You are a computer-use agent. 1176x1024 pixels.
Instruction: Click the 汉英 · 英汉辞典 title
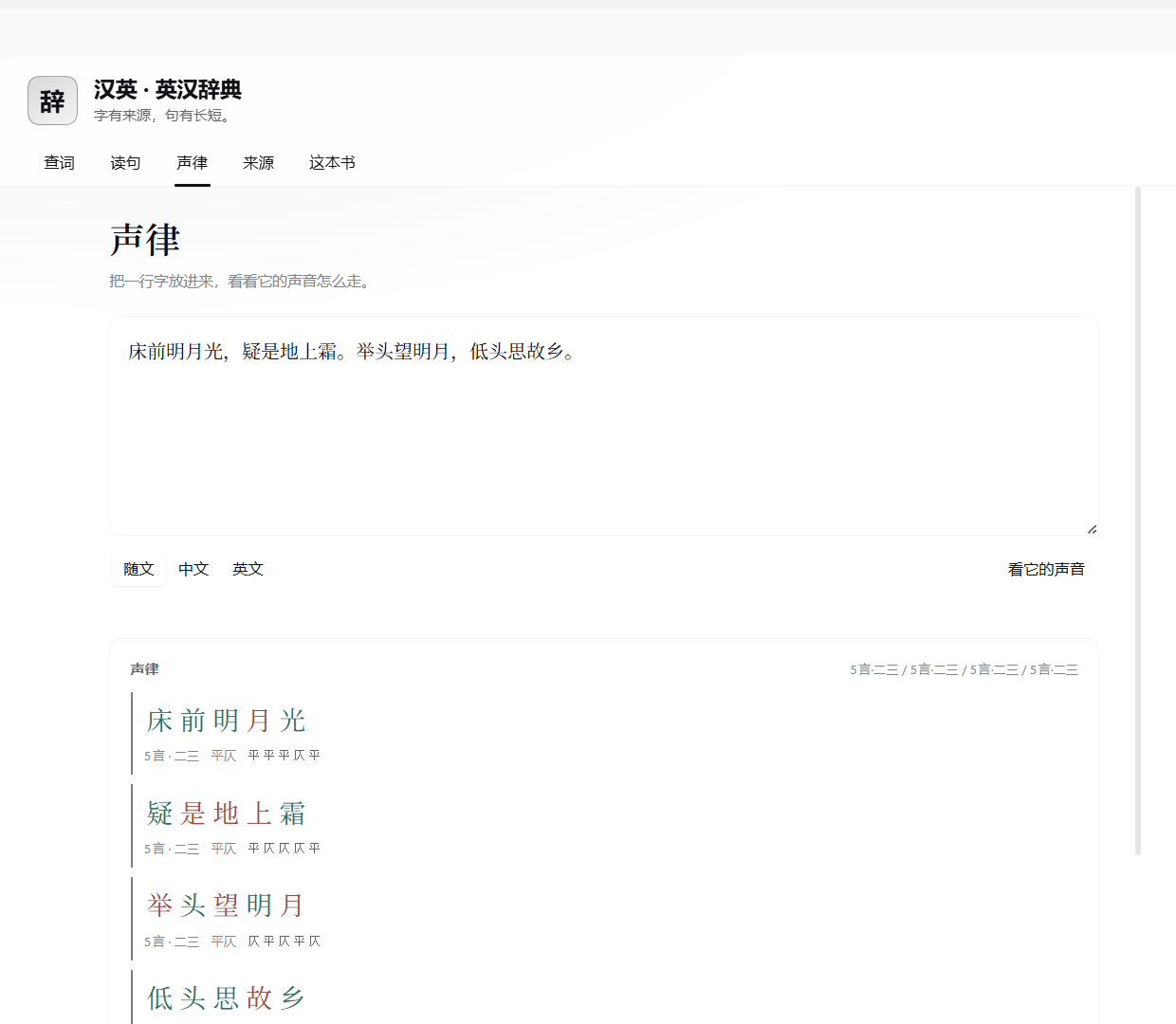pos(168,89)
